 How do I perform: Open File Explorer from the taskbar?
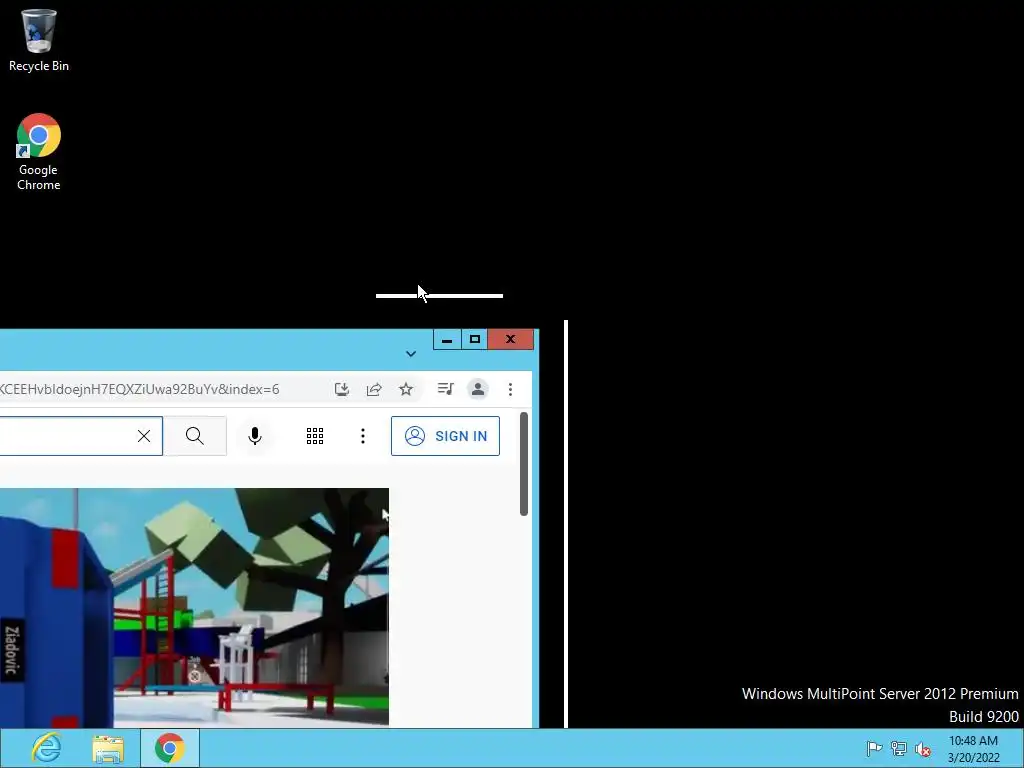click(x=108, y=748)
